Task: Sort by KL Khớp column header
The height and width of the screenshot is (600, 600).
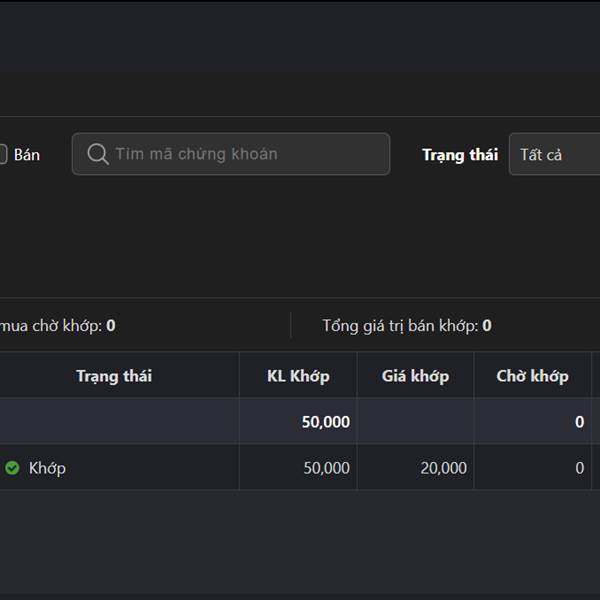Action: click(x=298, y=376)
